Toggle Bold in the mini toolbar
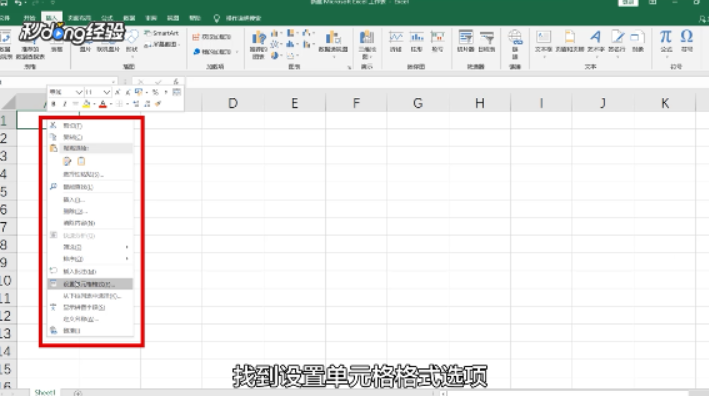The height and width of the screenshot is (396, 709). [x=53, y=104]
